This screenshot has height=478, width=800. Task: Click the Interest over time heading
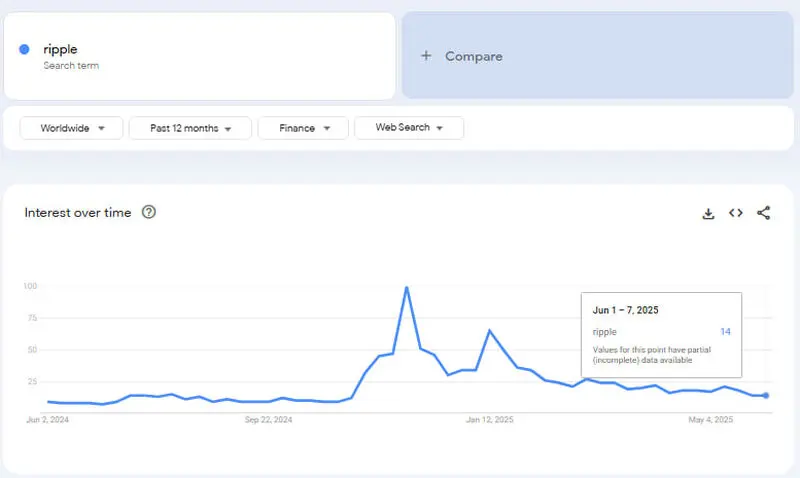(x=78, y=213)
